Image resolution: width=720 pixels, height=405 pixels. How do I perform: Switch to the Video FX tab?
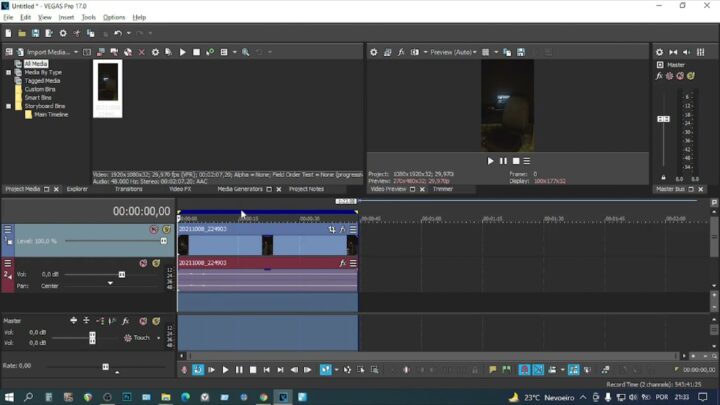(180, 189)
